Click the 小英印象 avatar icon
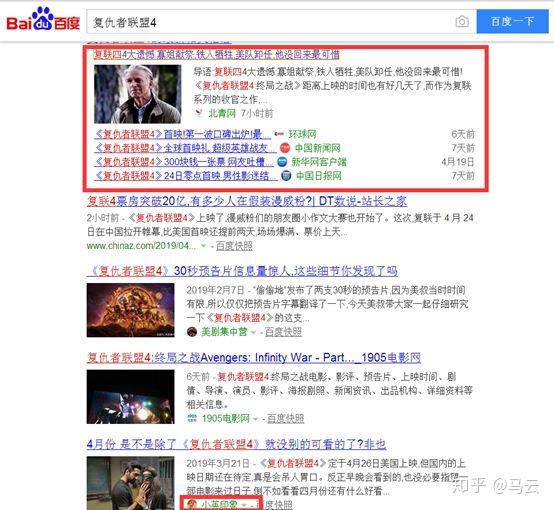Screen dimensions: 554x510 192,504
